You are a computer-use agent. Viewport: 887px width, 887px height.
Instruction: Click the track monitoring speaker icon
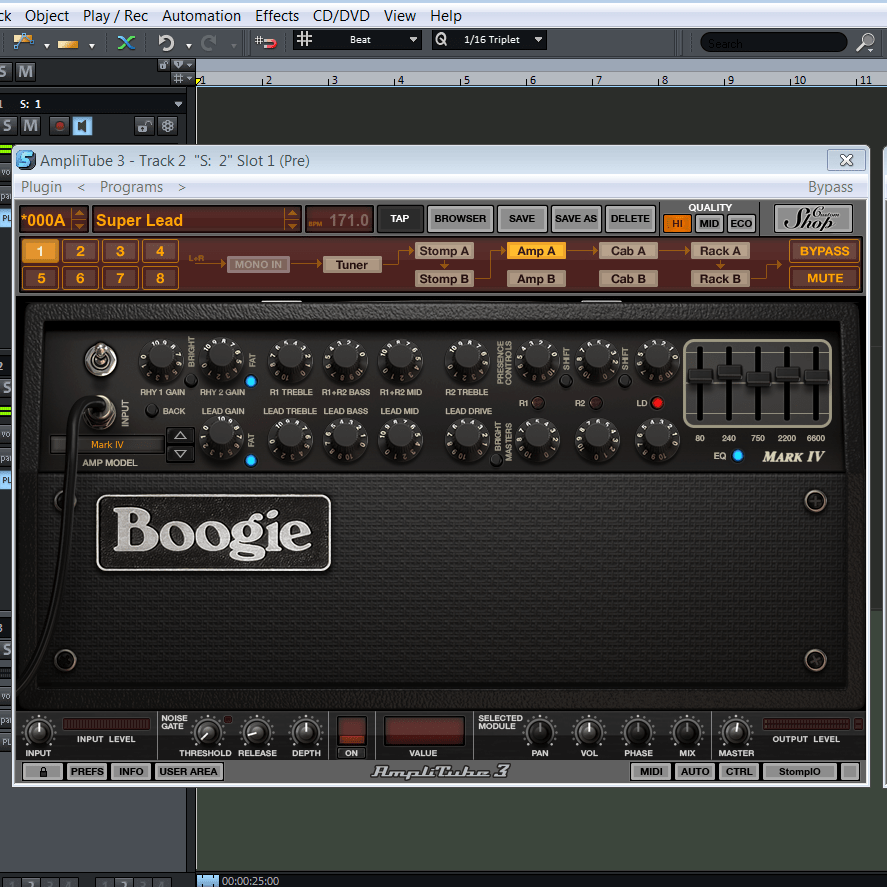82,125
